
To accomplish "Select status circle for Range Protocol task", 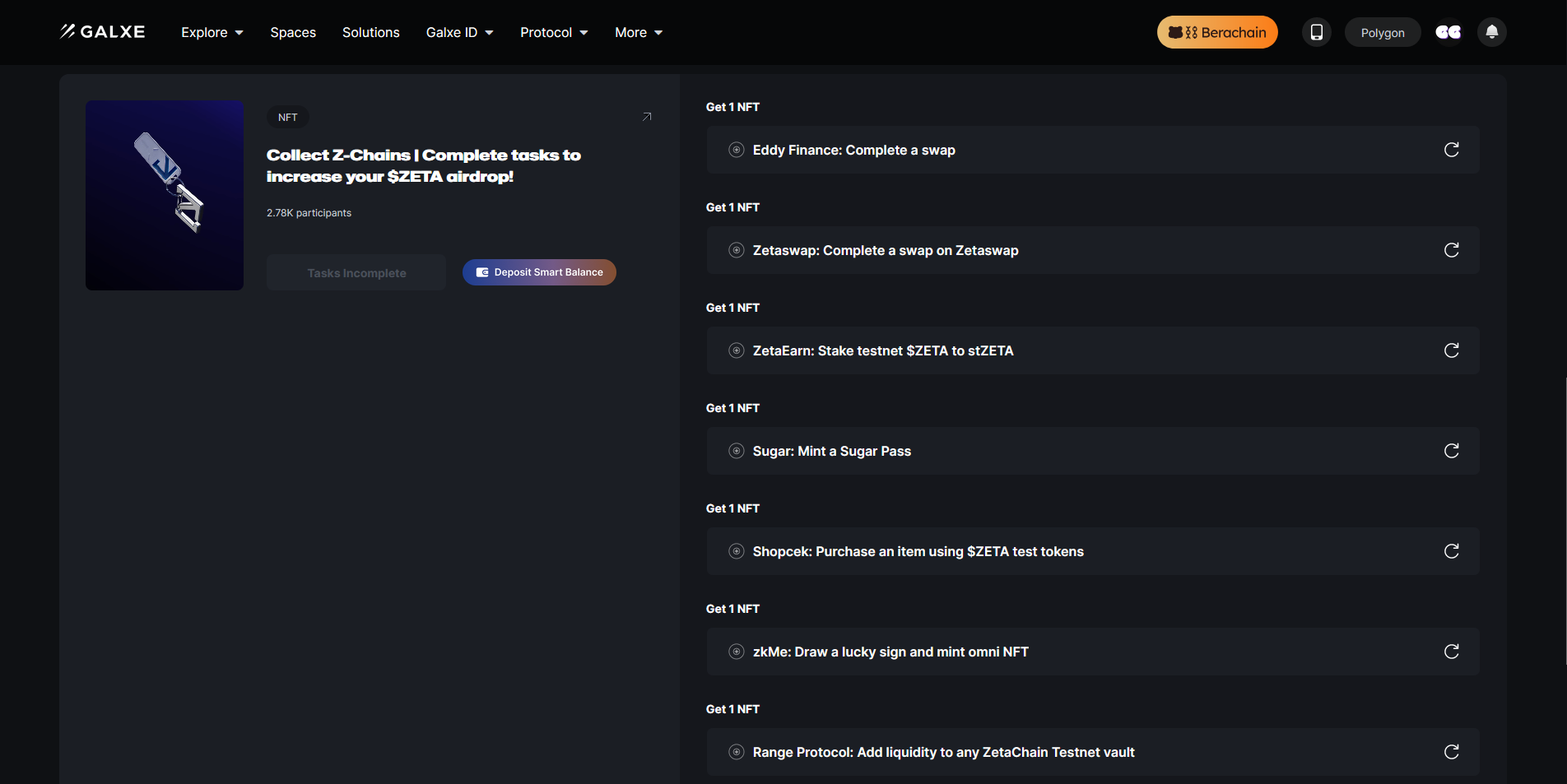I will tap(737, 752).
